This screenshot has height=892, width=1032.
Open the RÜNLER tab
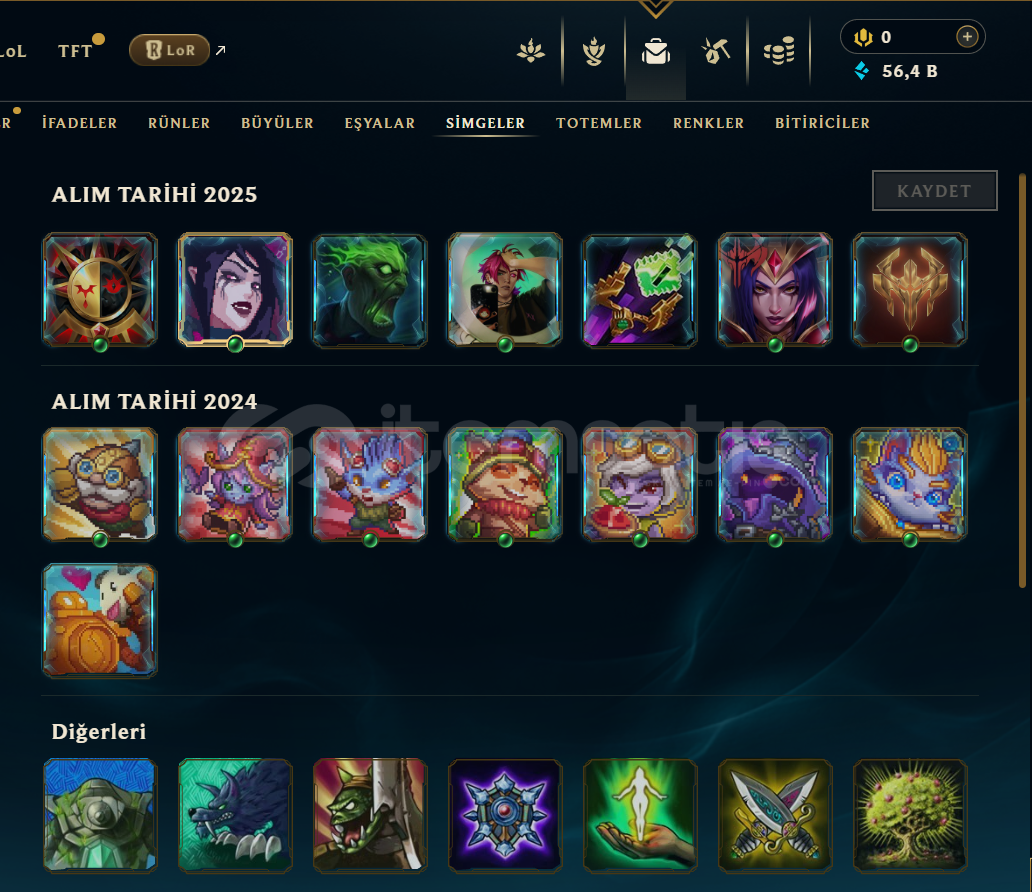(x=179, y=123)
